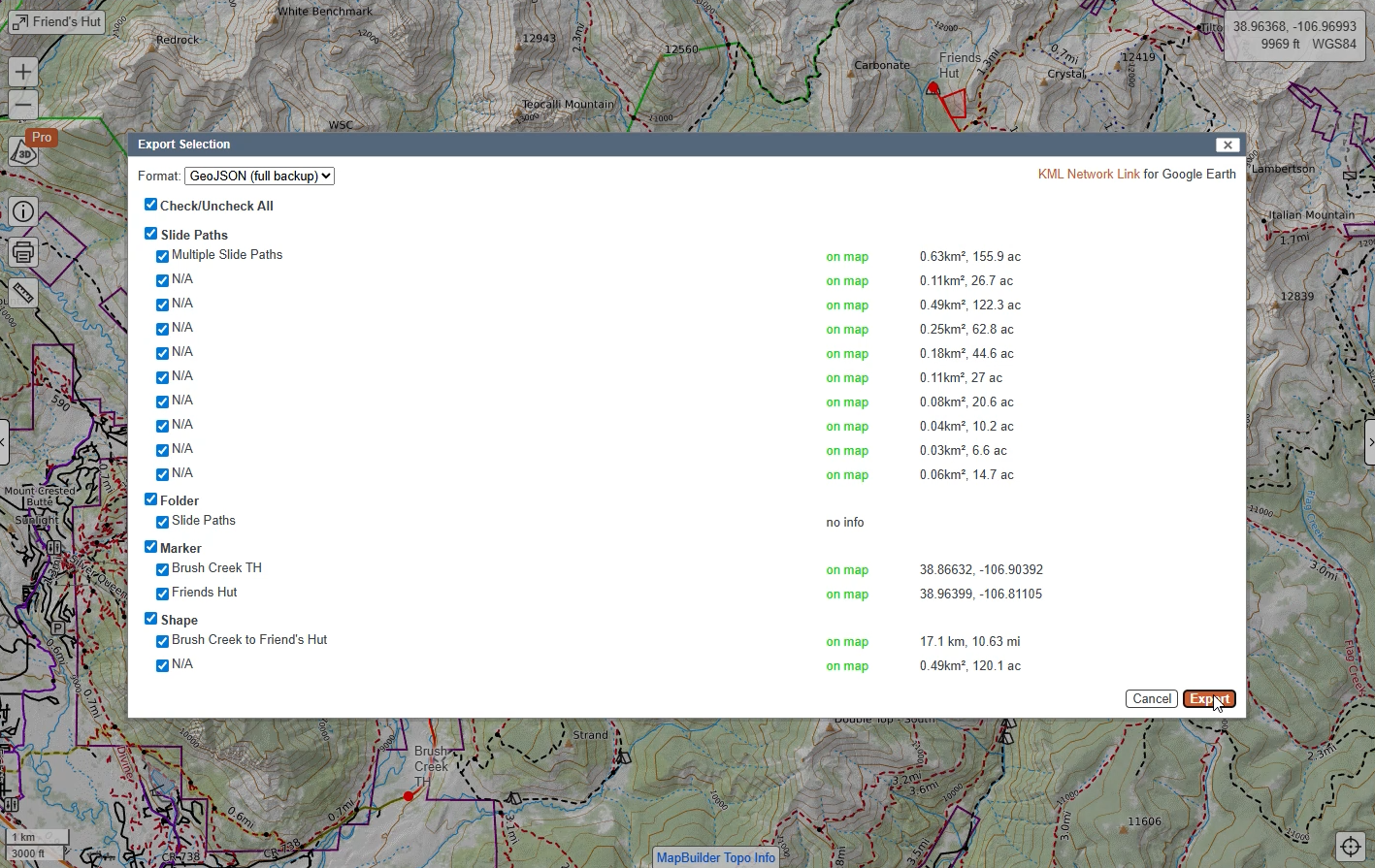Screen dimensions: 1375x868
Task: Click the zoom out minus button
Action: pos(23,105)
